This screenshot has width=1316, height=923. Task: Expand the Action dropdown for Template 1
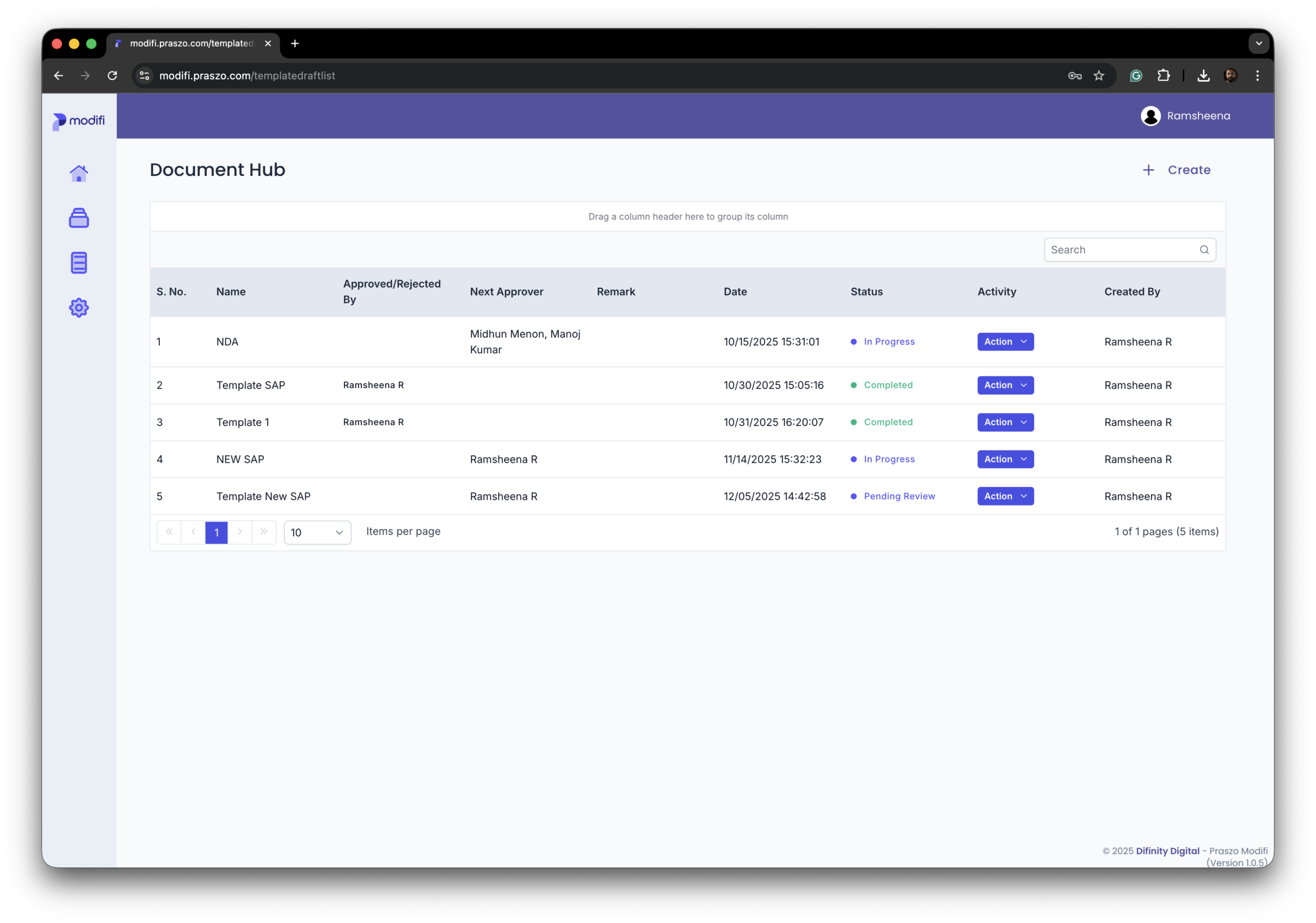tap(1006, 422)
